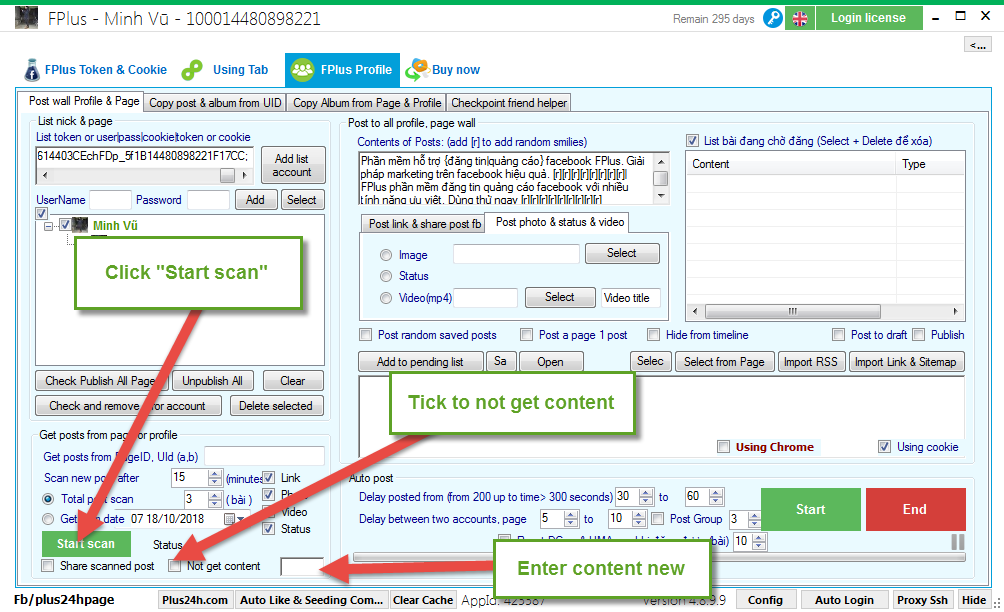Click the people icon on FPlus Profile
The height and width of the screenshot is (612, 1004).
tap(302, 70)
